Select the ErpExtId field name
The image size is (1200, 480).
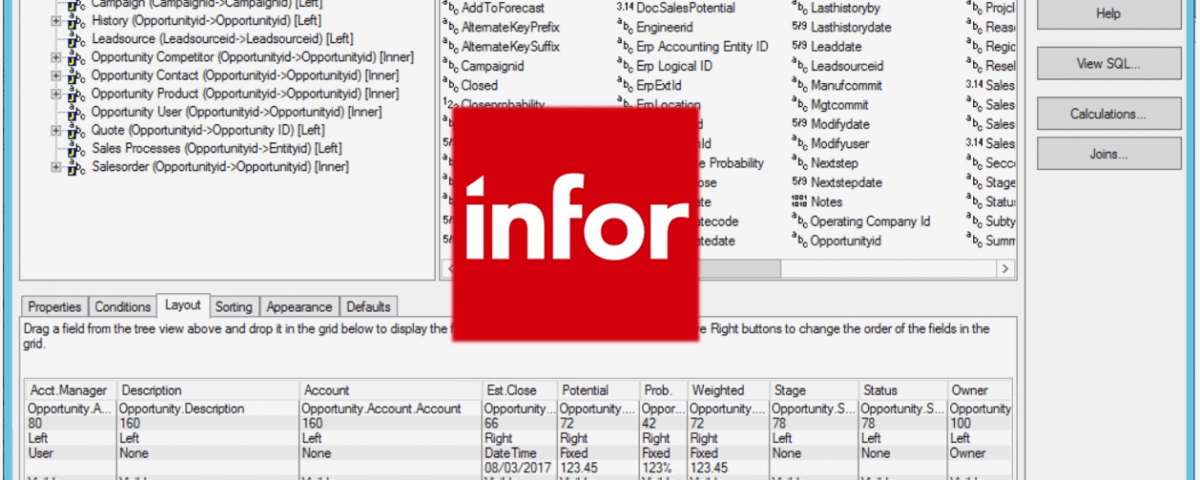click(657, 85)
